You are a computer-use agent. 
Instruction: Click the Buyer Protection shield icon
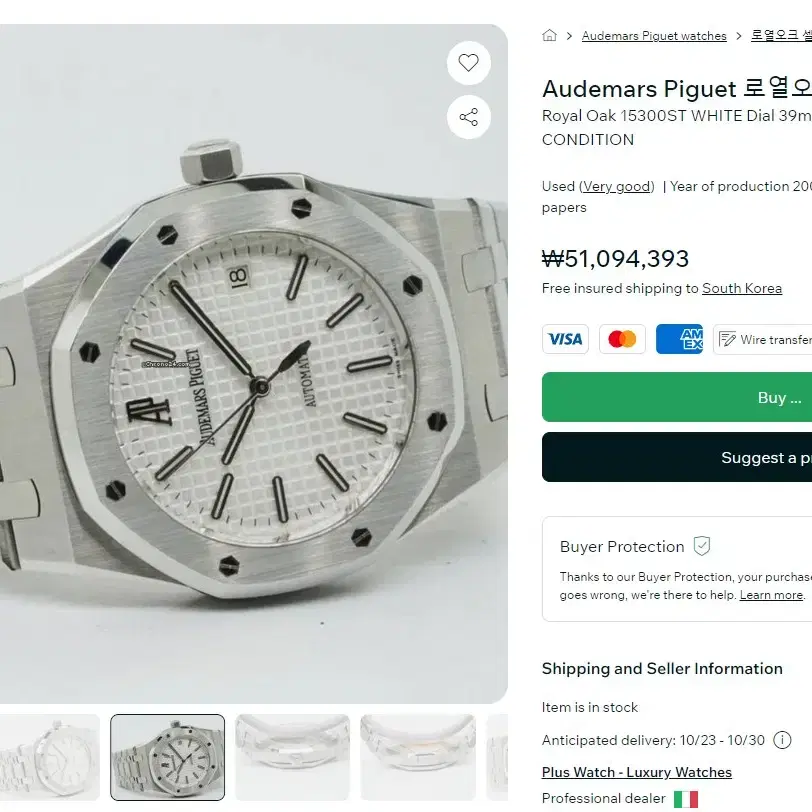[702, 546]
